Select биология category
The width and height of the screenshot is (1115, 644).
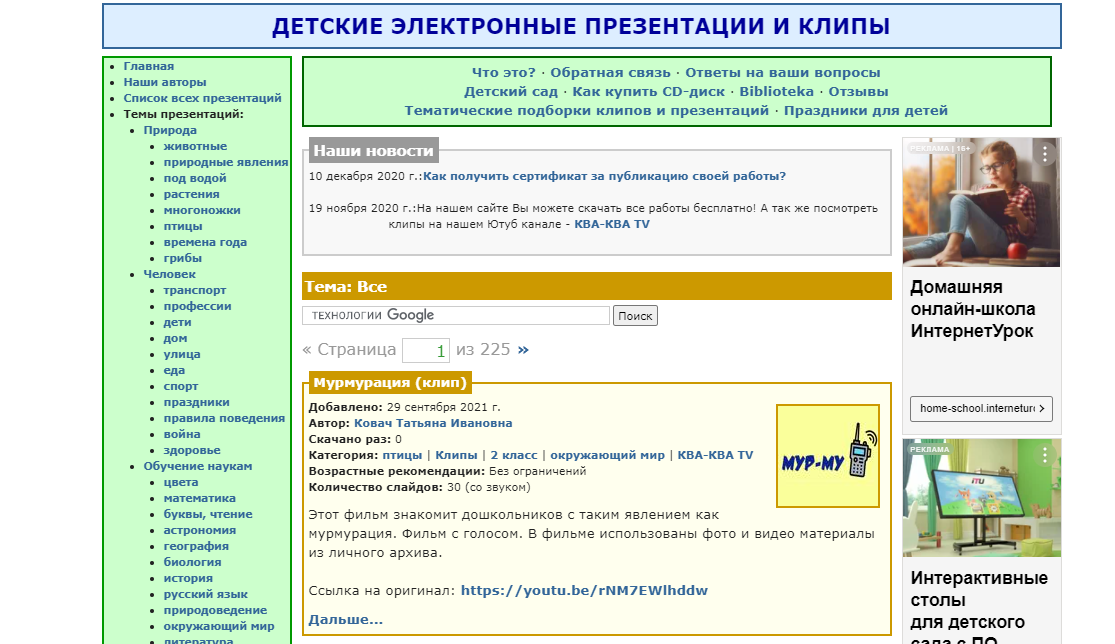tap(192, 562)
